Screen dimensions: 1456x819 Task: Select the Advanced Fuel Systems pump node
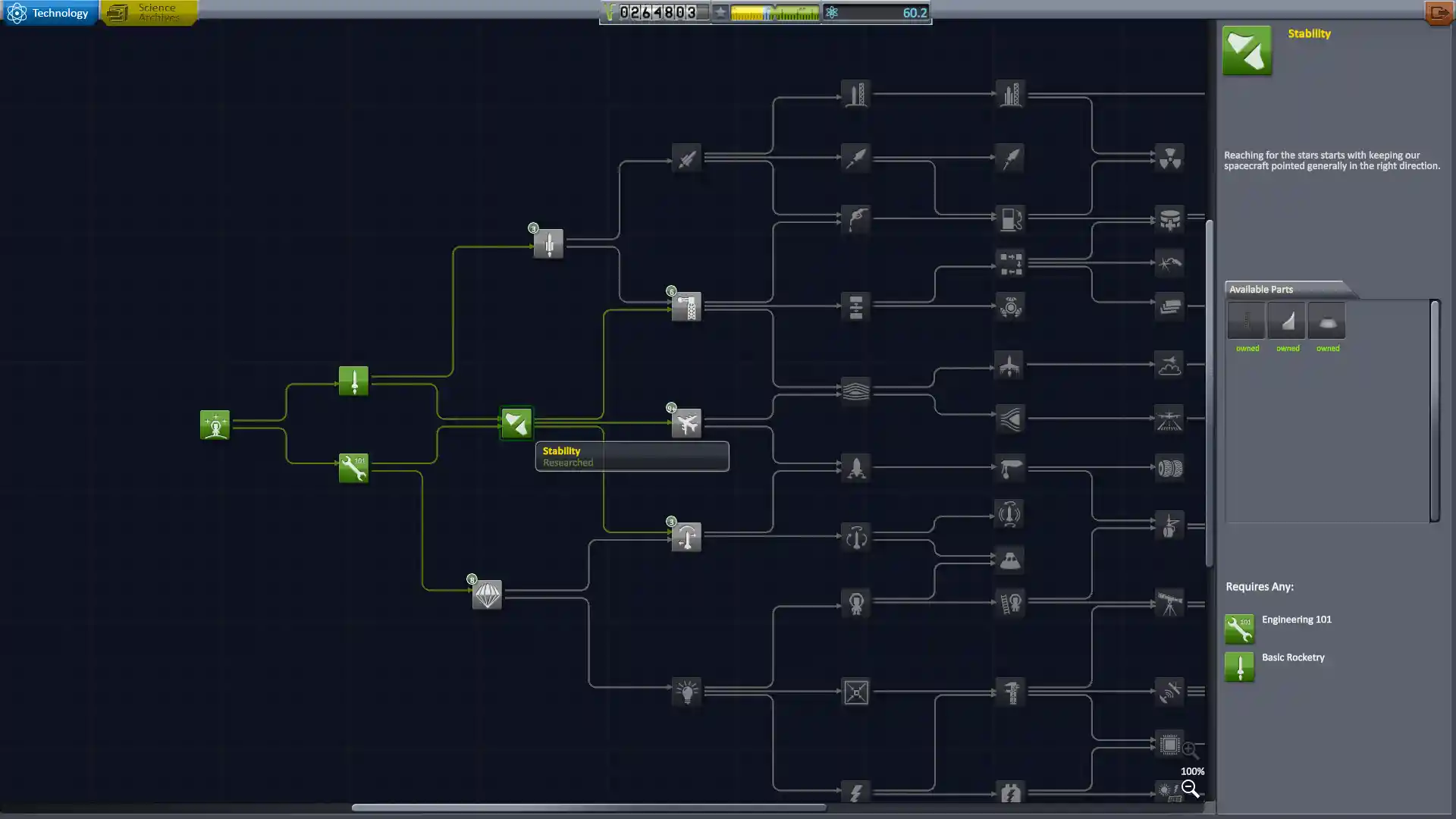1010,219
